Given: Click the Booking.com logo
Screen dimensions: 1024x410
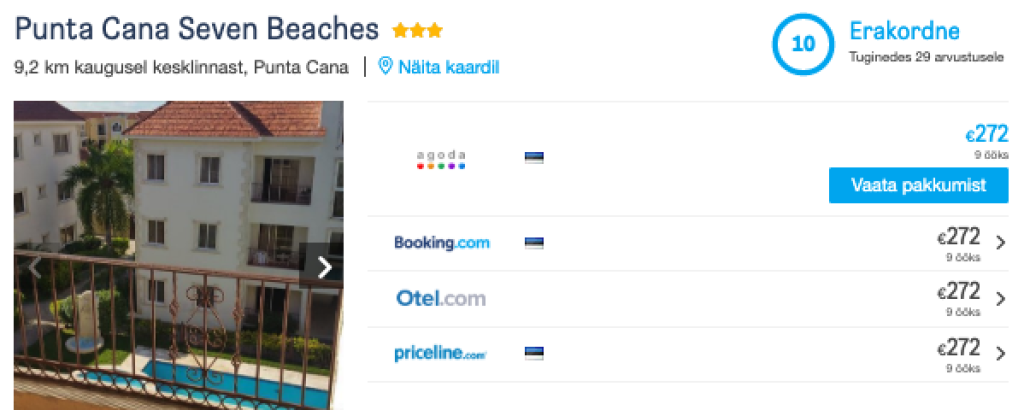Looking at the screenshot, I should 442,243.
